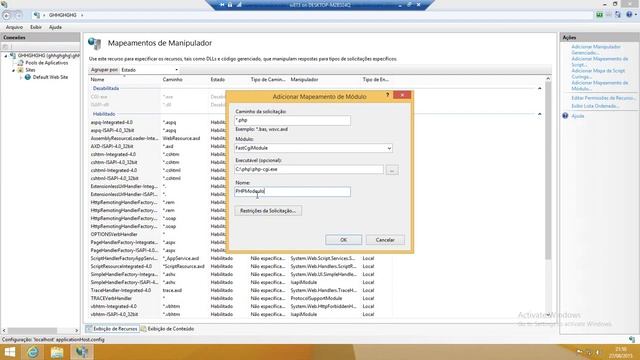Image resolution: width=640 pixels, height=360 pixels.
Task: Click the Conexões pane horizontal scrollbar
Action: 32,330
